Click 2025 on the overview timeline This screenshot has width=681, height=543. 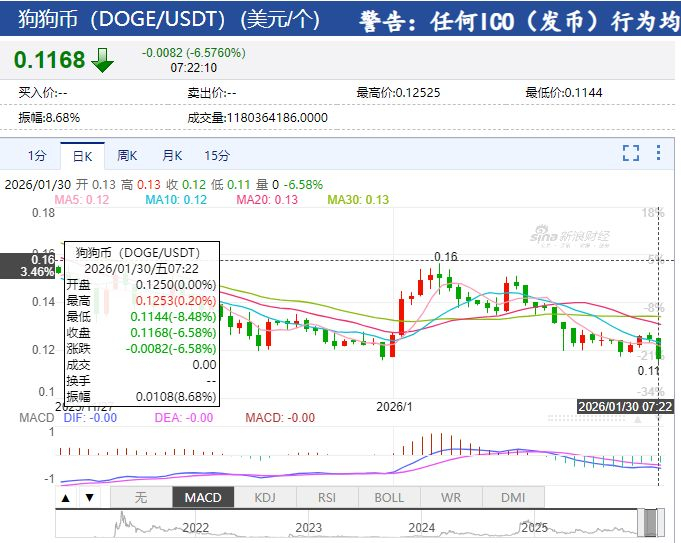534,528
